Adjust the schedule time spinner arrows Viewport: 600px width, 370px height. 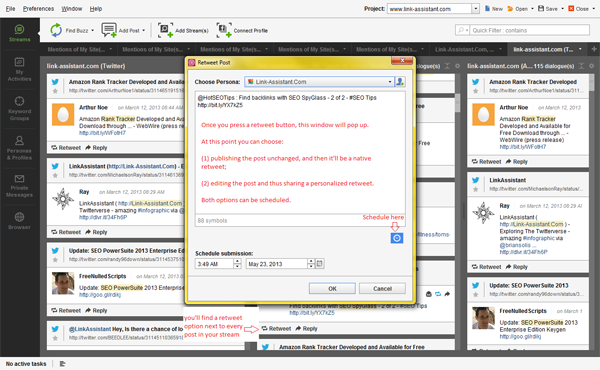click(237, 264)
